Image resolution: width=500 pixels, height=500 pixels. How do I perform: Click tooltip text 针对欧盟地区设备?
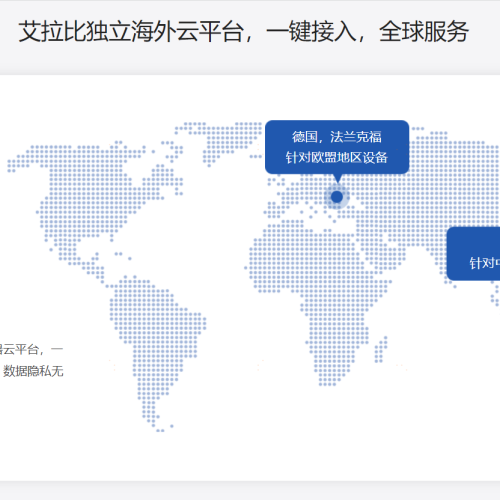coord(337,157)
